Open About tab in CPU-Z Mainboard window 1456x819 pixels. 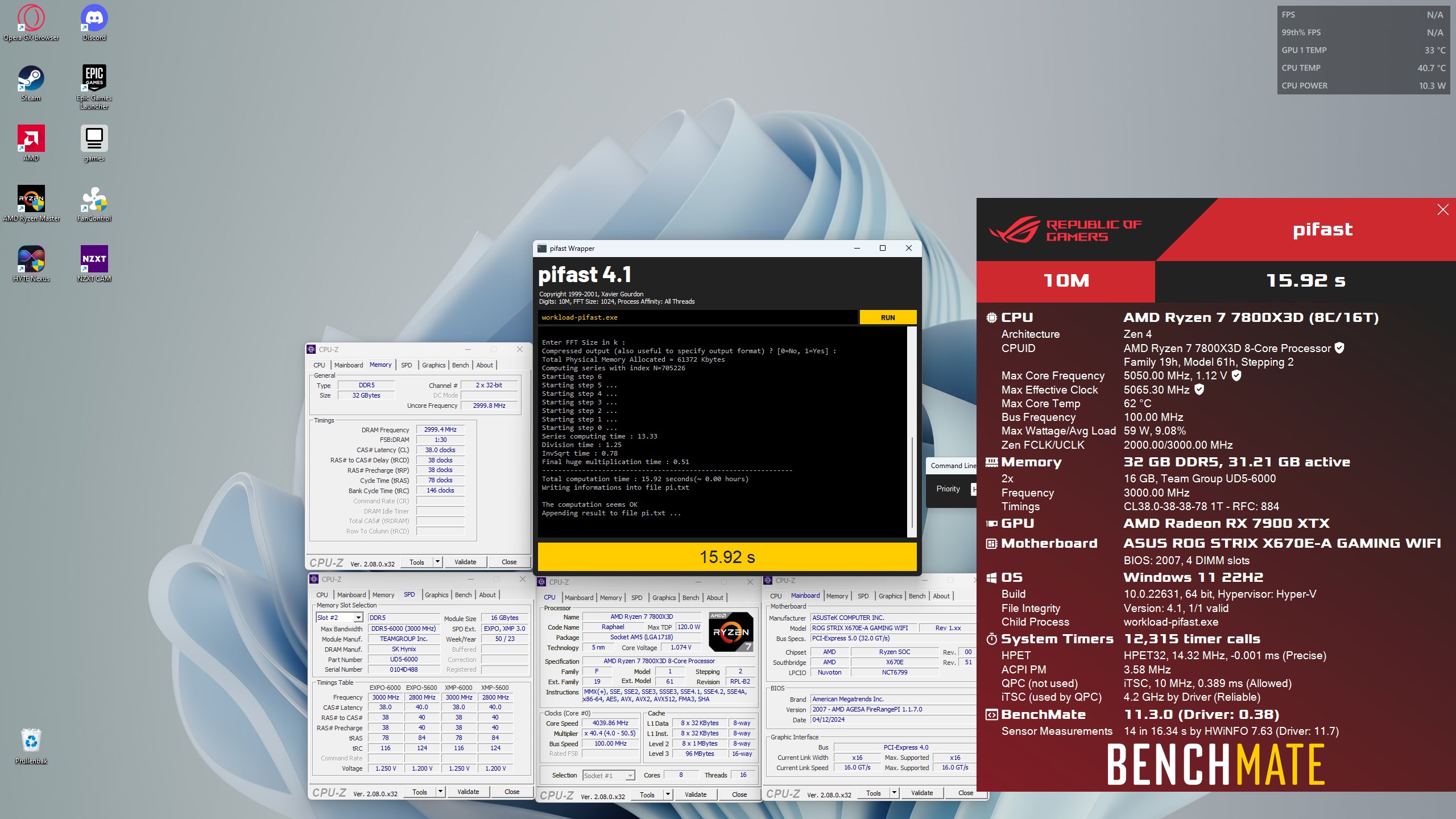(941, 596)
